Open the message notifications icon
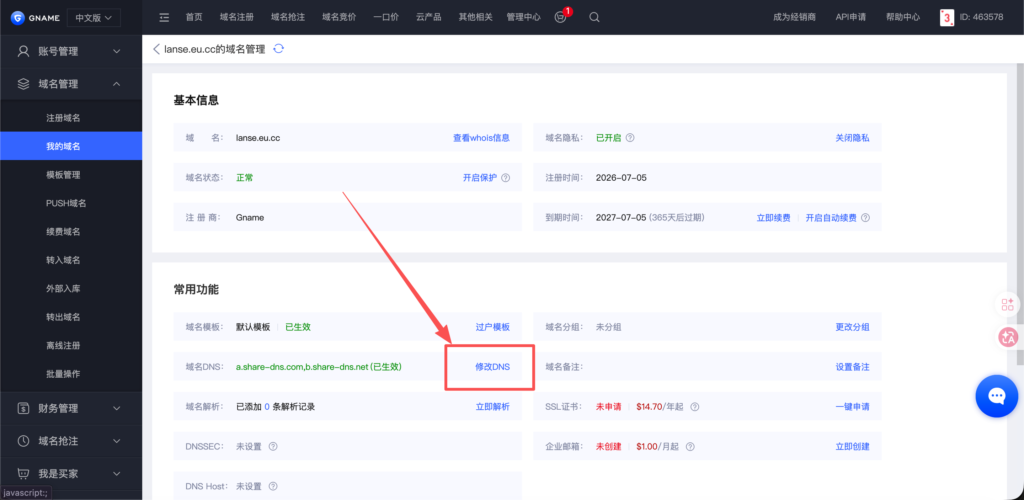Viewport: 1024px width, 500px height. pos(560,18)
